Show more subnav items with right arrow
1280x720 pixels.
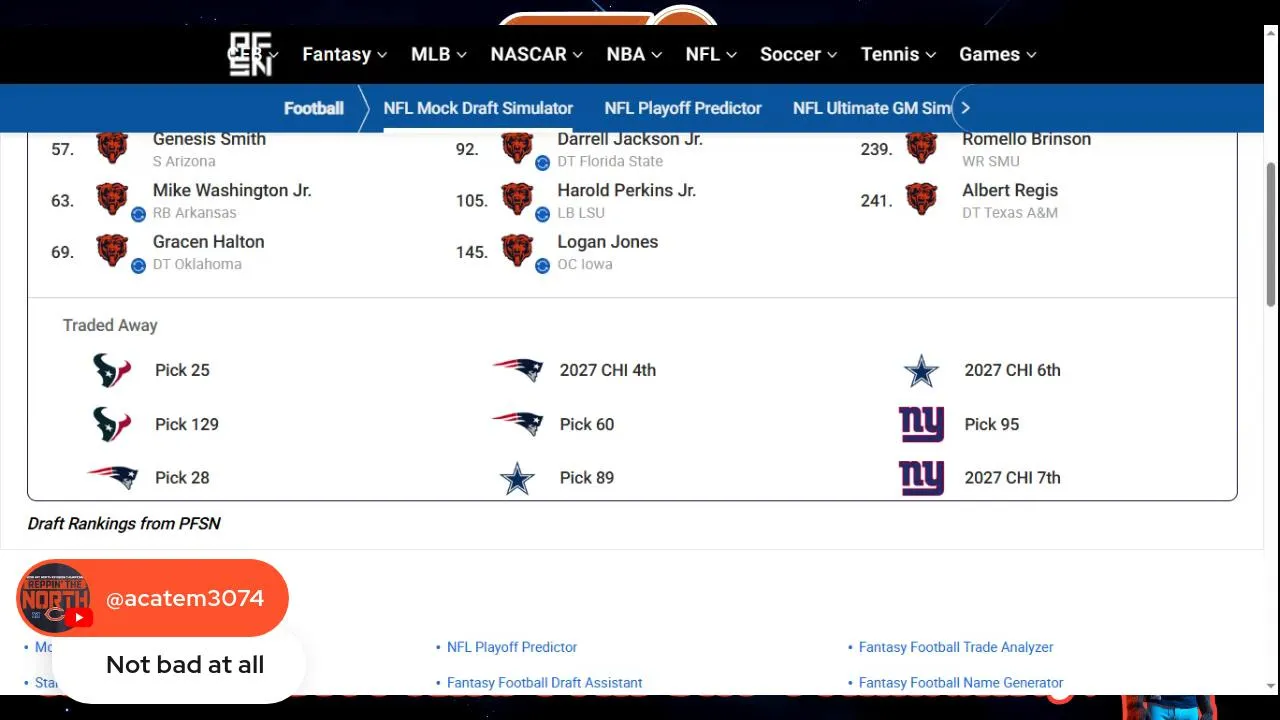[965, 108]
